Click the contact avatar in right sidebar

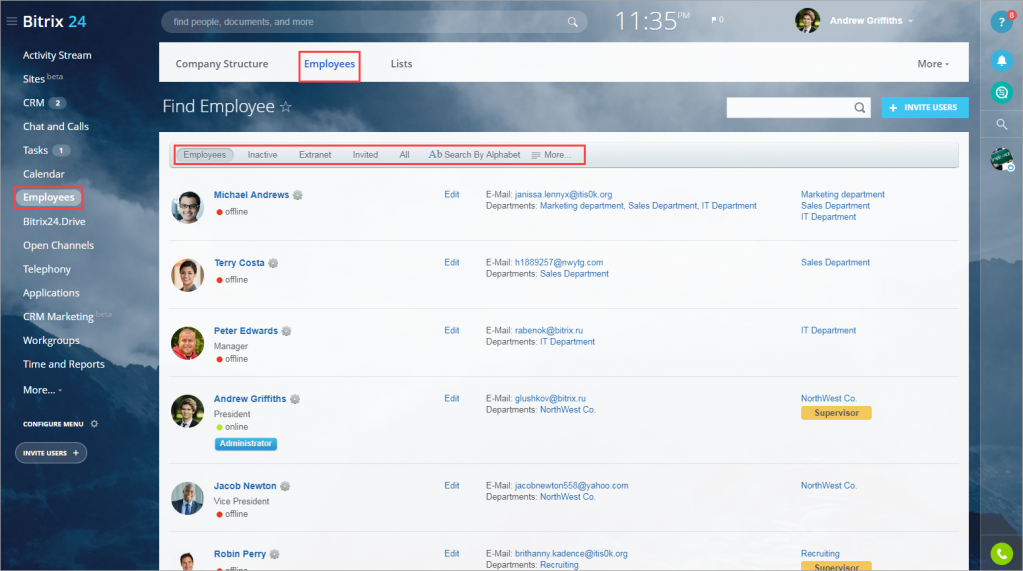pos(1001,159)
